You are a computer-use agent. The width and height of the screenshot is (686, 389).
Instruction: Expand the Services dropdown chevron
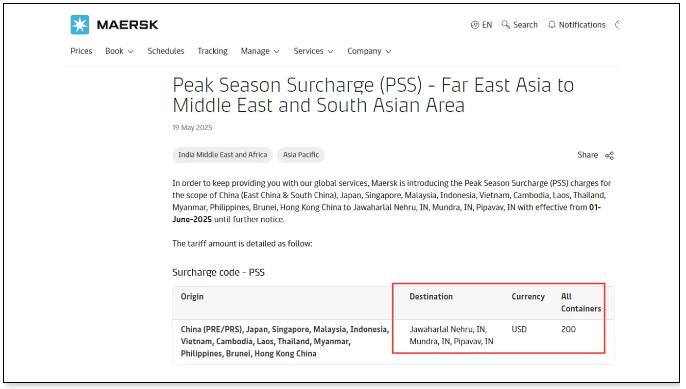pos(330,52)
